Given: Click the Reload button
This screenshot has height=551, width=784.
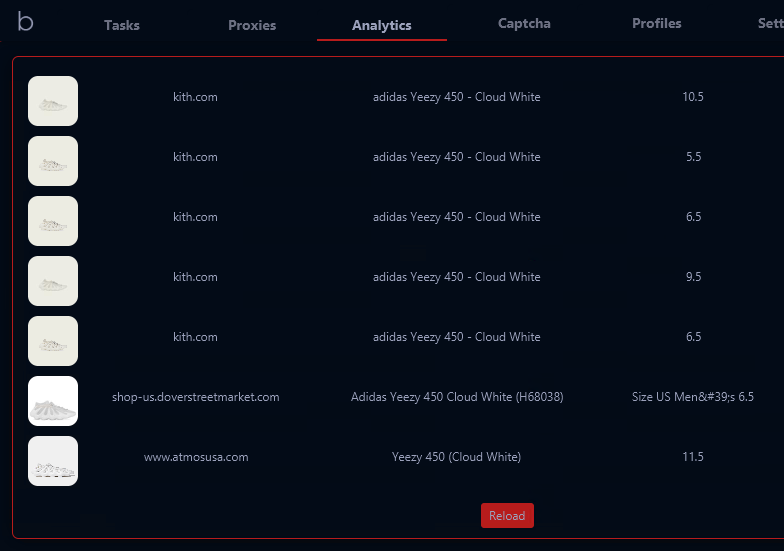Looking at the screenshot, I should click(x=507, y=516).
